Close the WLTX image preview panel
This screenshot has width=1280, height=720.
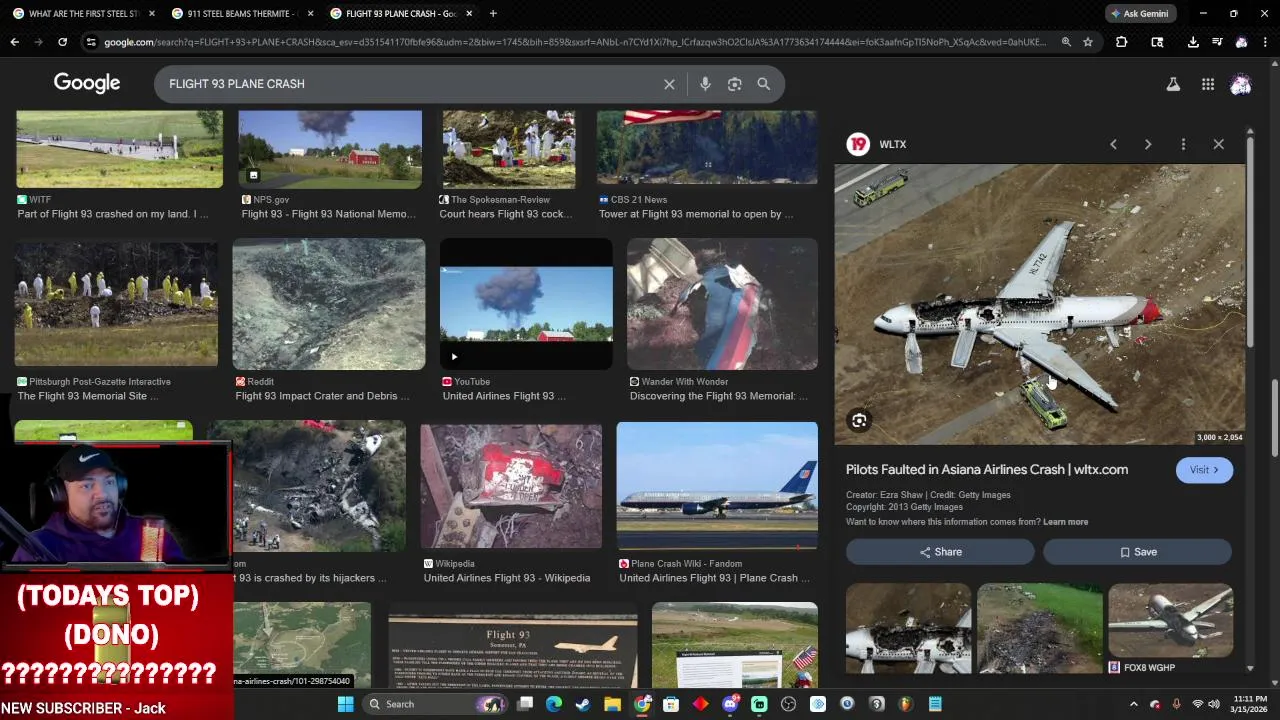pos(1218,144)
